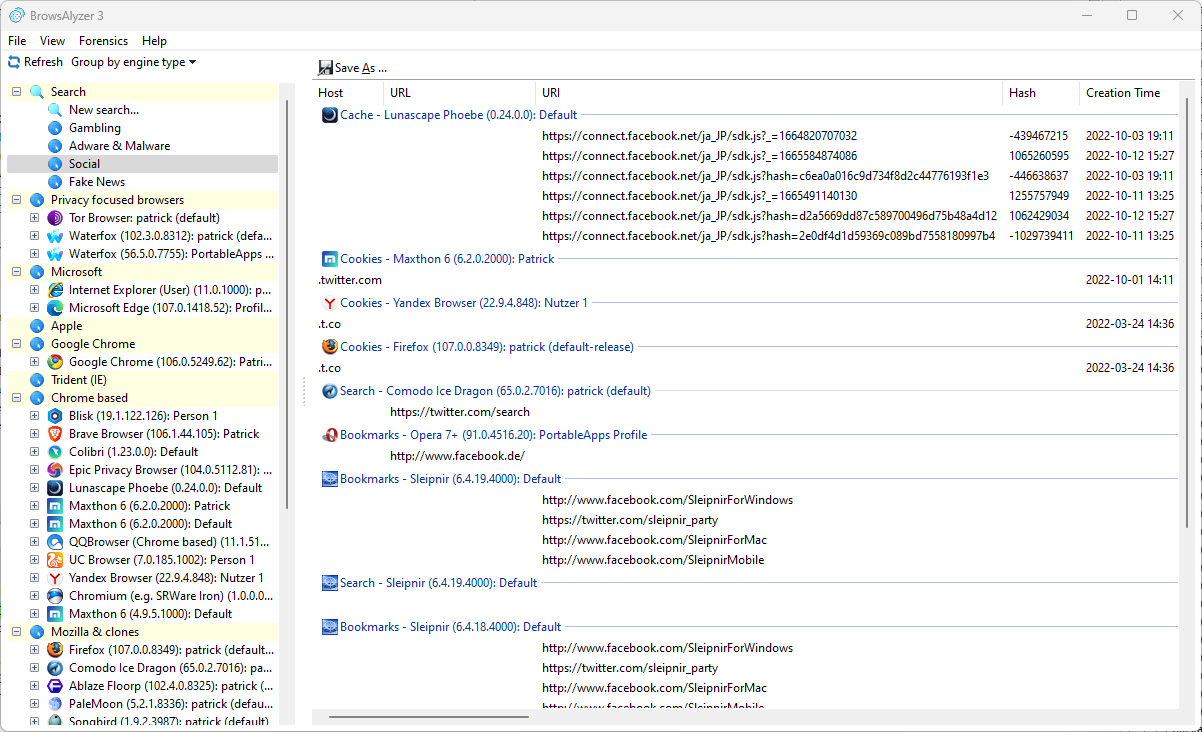Click the Google Chrome (106.0.5249.62) icon
The width and height of the screenshot is (1202, 732).
[x=55, y=362]
